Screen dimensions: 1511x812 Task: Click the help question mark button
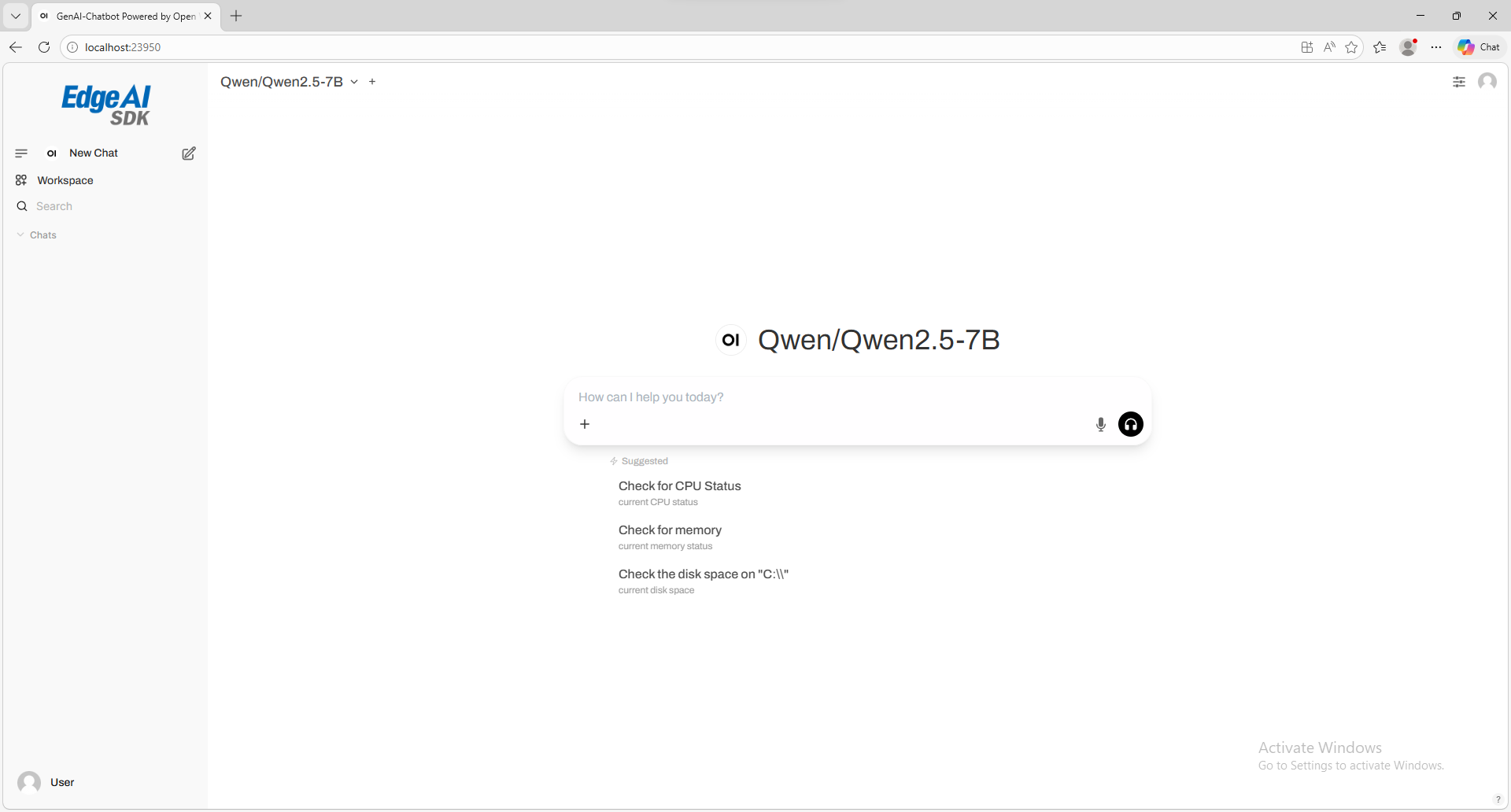[1498, 799]
